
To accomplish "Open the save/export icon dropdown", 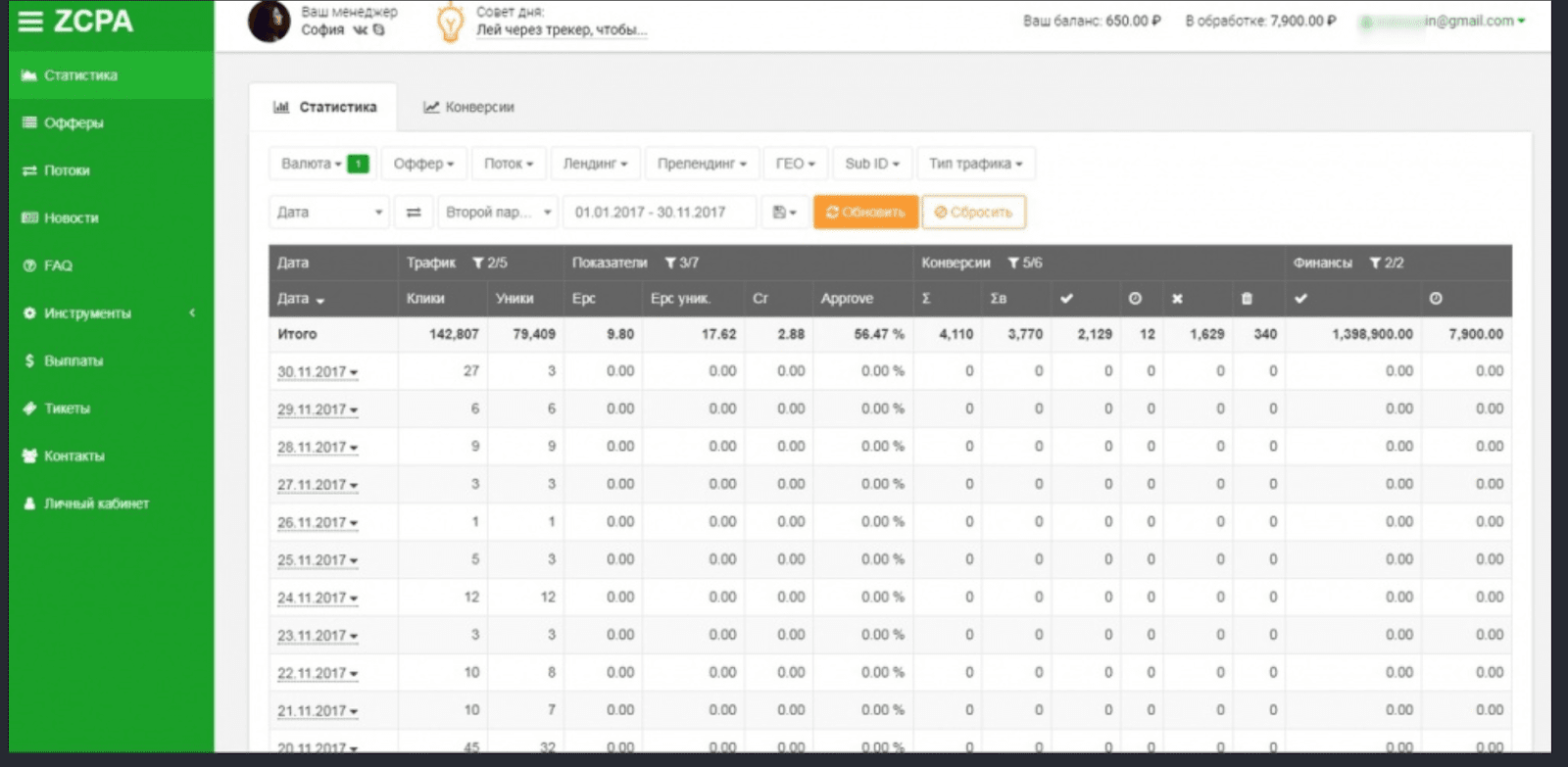I will (x=784, y=213).
